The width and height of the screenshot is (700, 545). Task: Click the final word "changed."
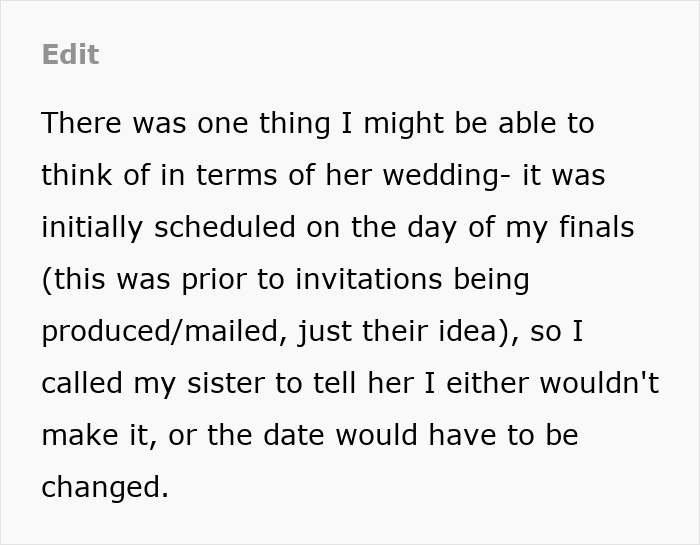click(105, 487)
